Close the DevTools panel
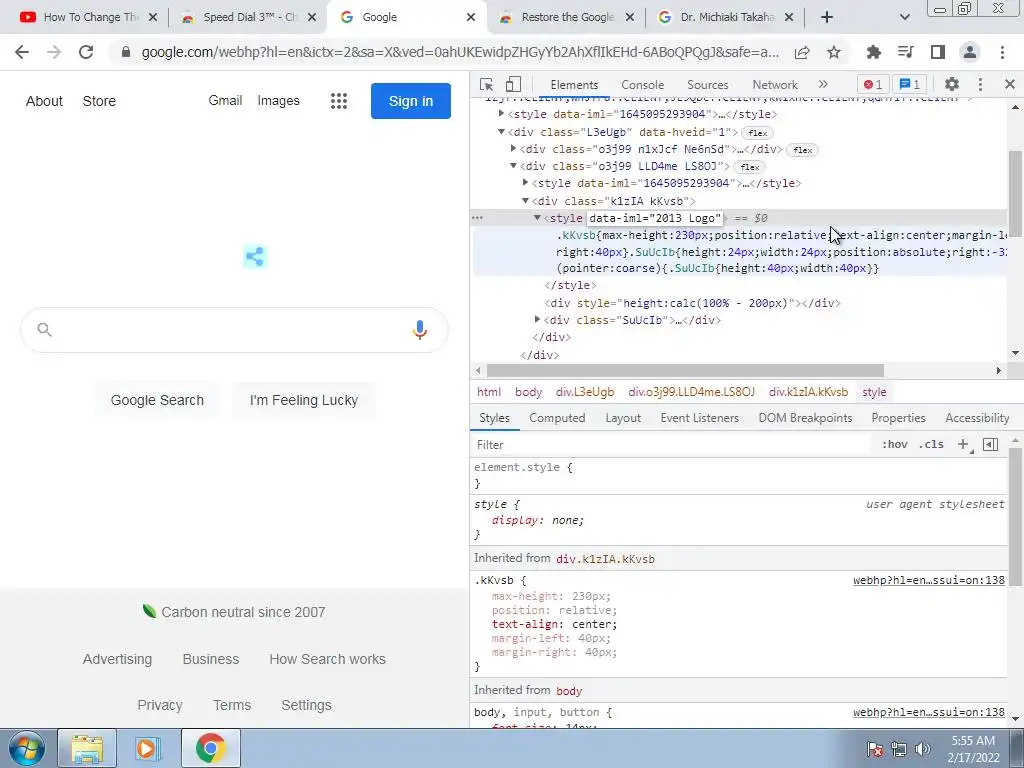The width and height of the screenshot is (1024, 768). tap(1010, 84)
